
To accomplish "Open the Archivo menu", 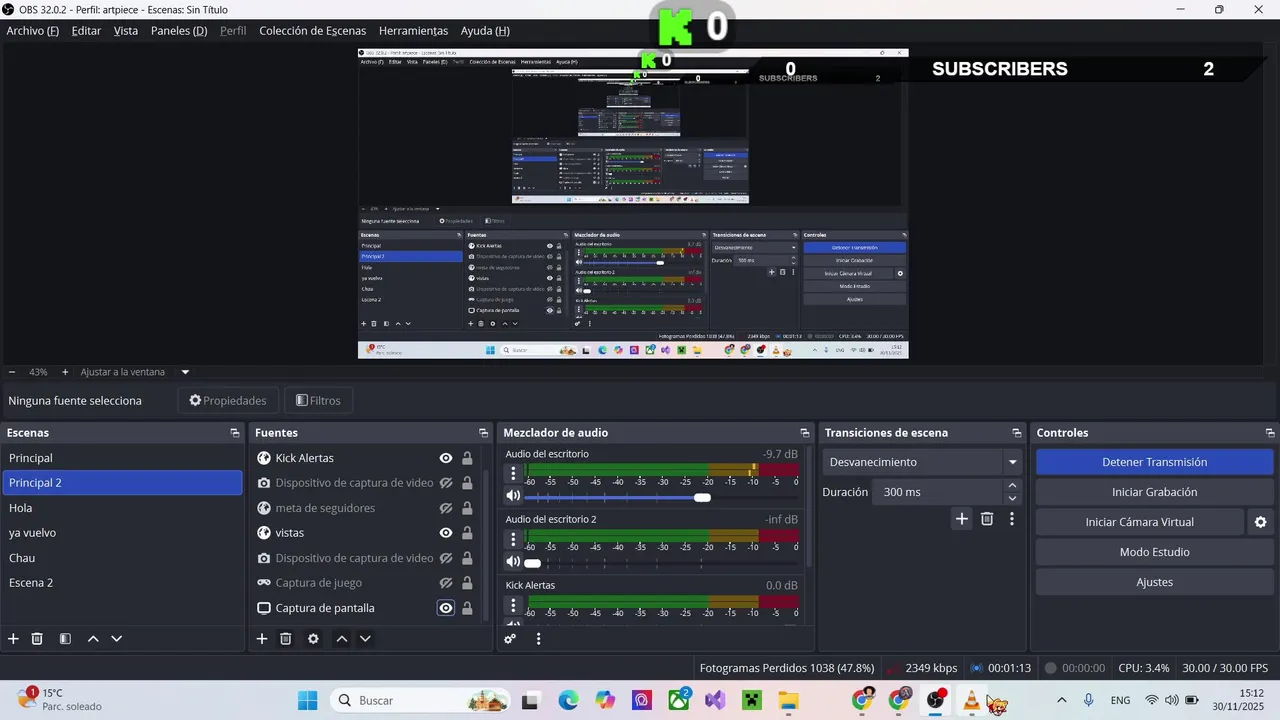I will tap(33, 31).
